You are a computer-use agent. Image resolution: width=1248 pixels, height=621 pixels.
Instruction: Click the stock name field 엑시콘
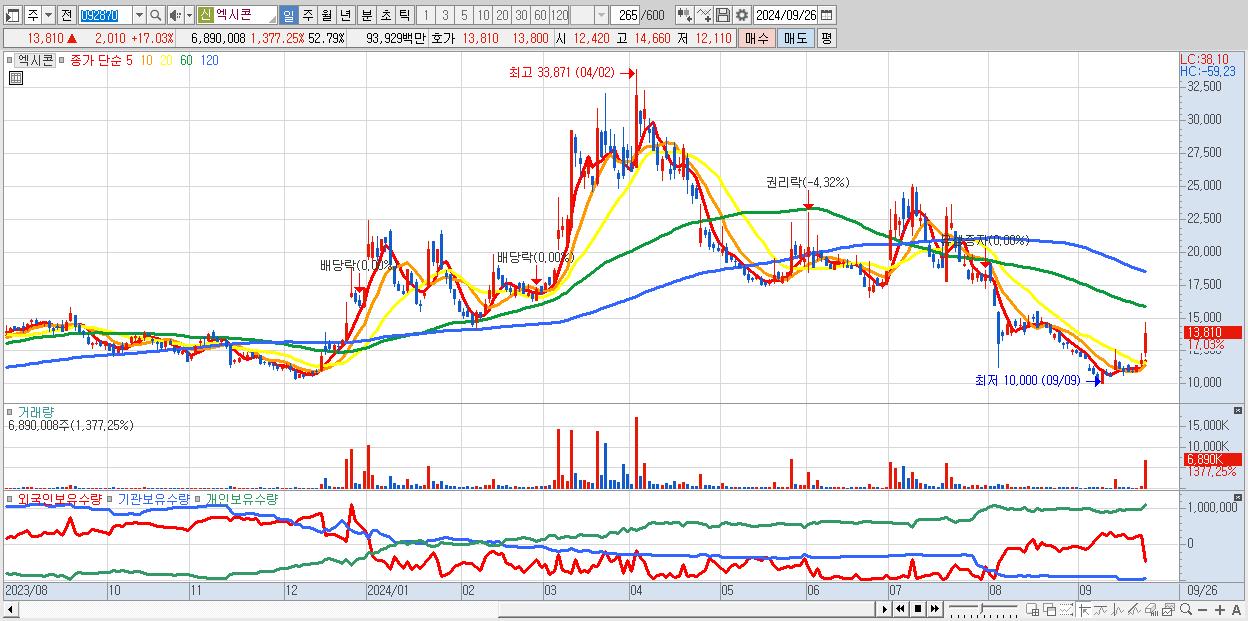pyautogui.click(x=246, y=15)
